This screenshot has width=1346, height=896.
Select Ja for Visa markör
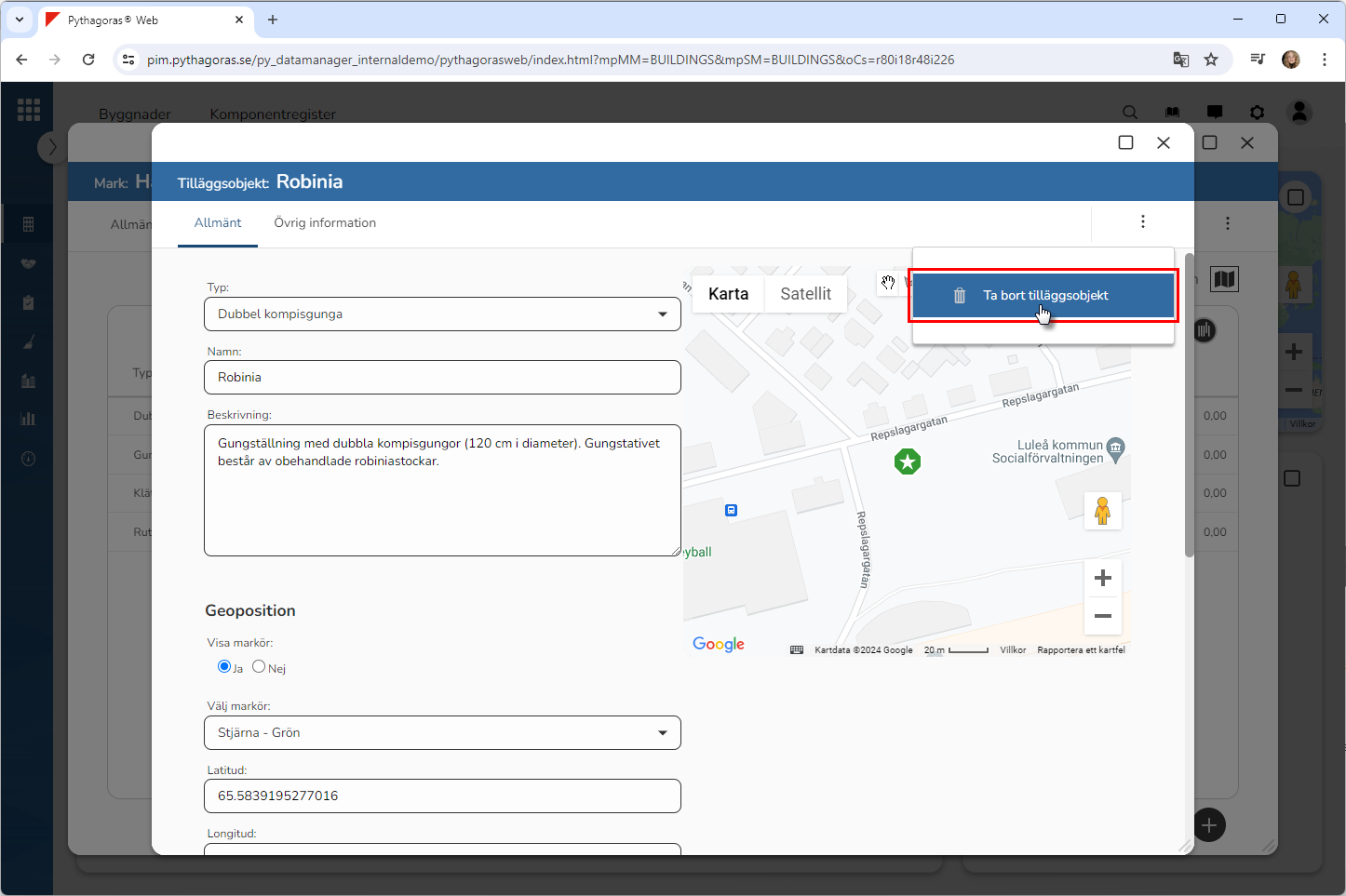coord(224,666)
